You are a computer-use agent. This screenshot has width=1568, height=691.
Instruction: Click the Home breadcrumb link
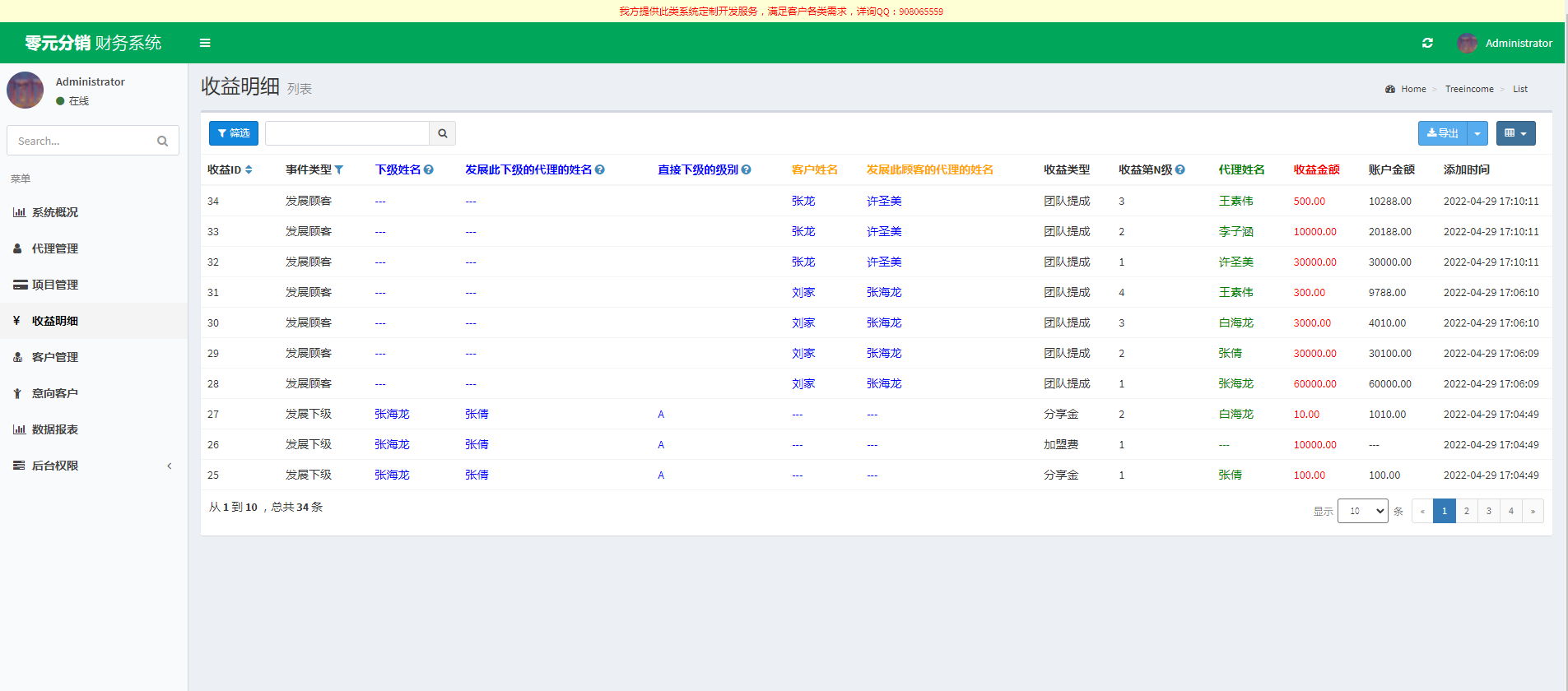(1413, 89)
